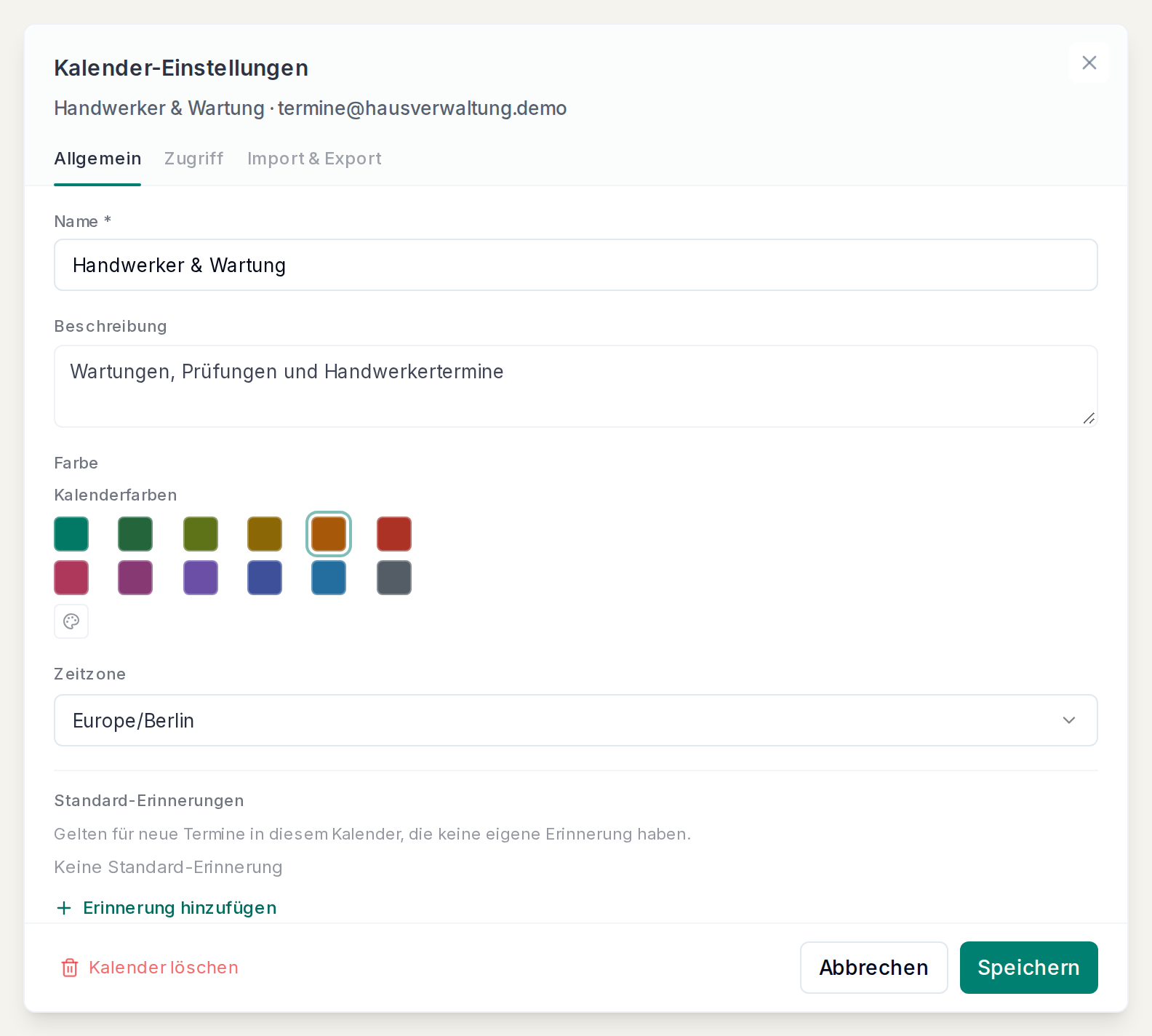The image size is (1152, 1036).
Task: Click the trash icon beside Kalender löschen
Action: (x=70, y=968)
